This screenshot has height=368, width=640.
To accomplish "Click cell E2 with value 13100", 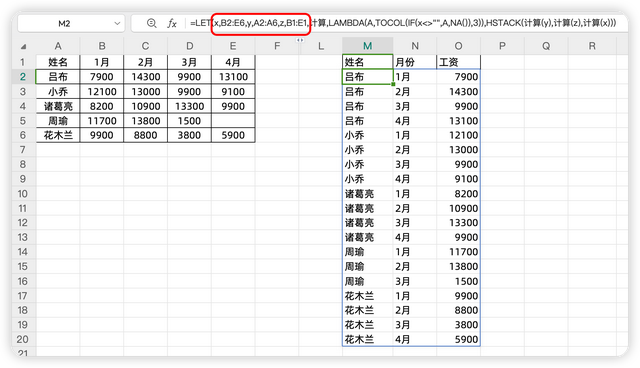I will pos(233,77).
